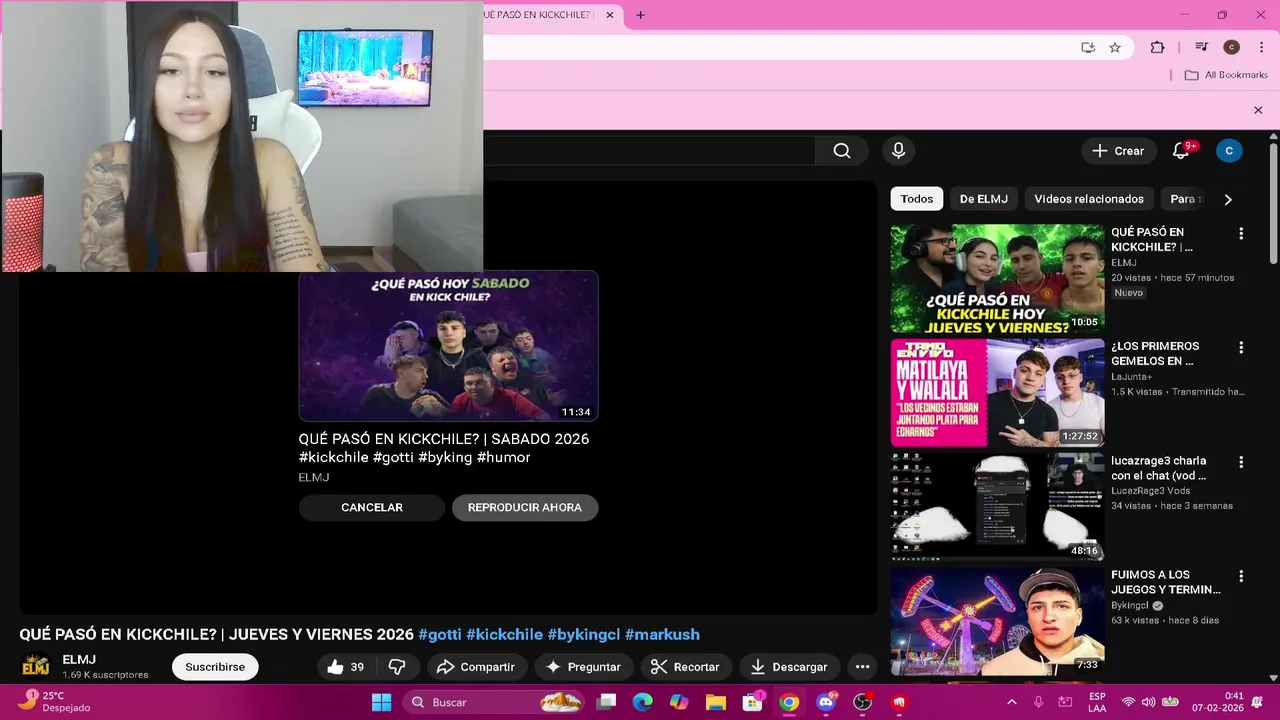
Task: Open Discord from taskbar
Action: (826, 702)
